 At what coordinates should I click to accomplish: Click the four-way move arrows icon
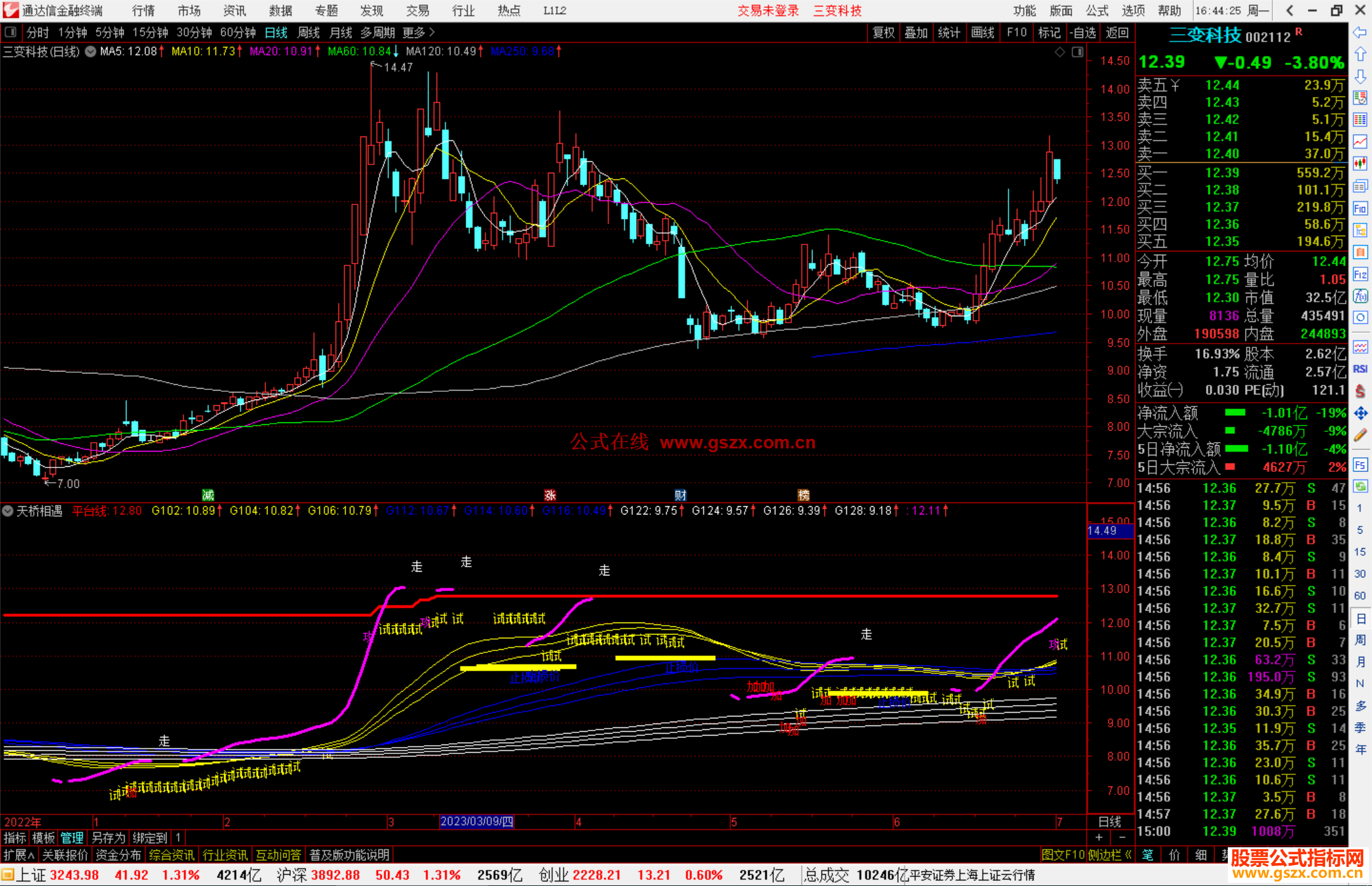pyautogui.click(x=1360, y=413)
